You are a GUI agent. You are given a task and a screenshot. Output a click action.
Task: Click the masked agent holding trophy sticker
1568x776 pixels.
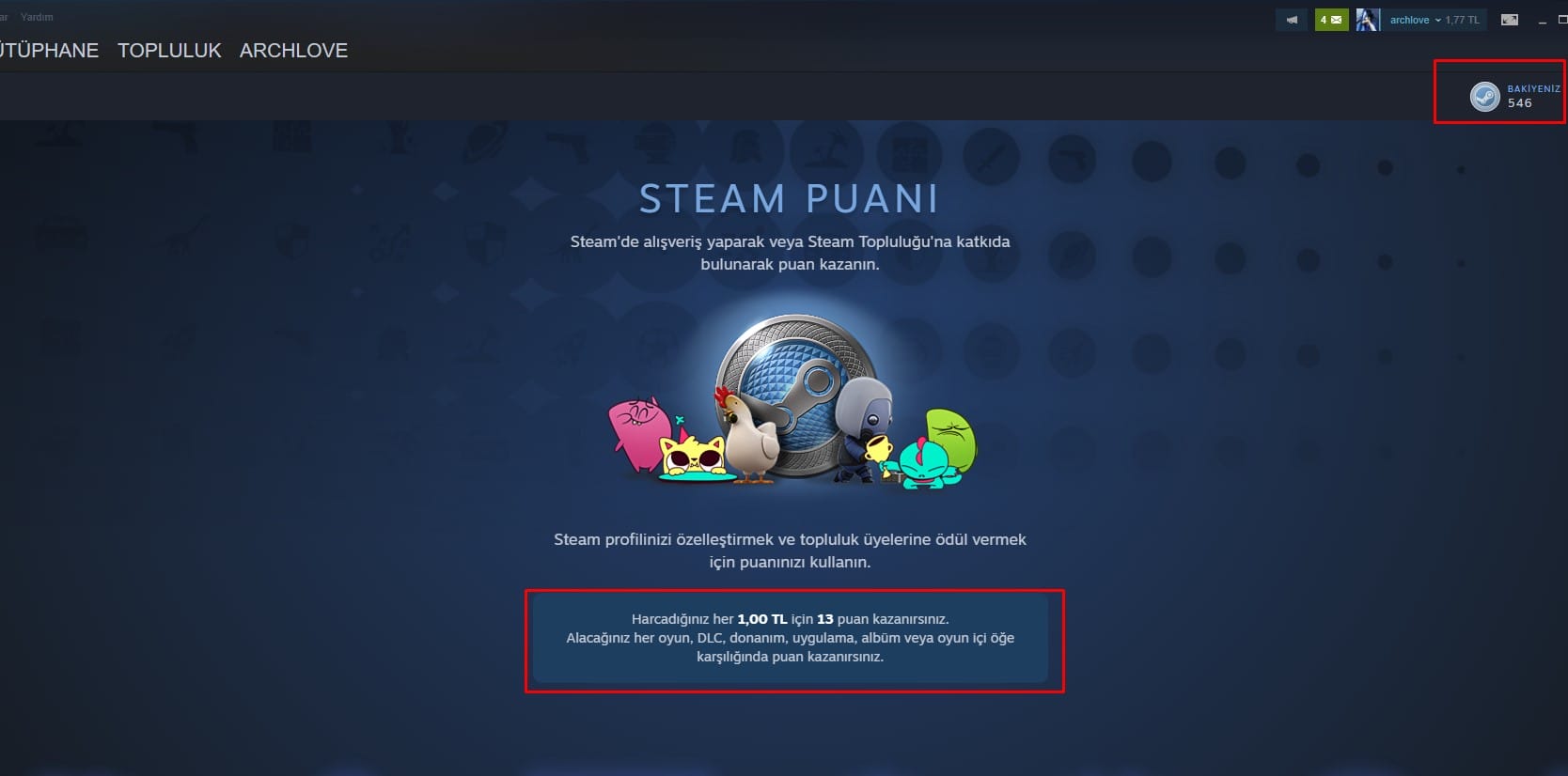863,429
